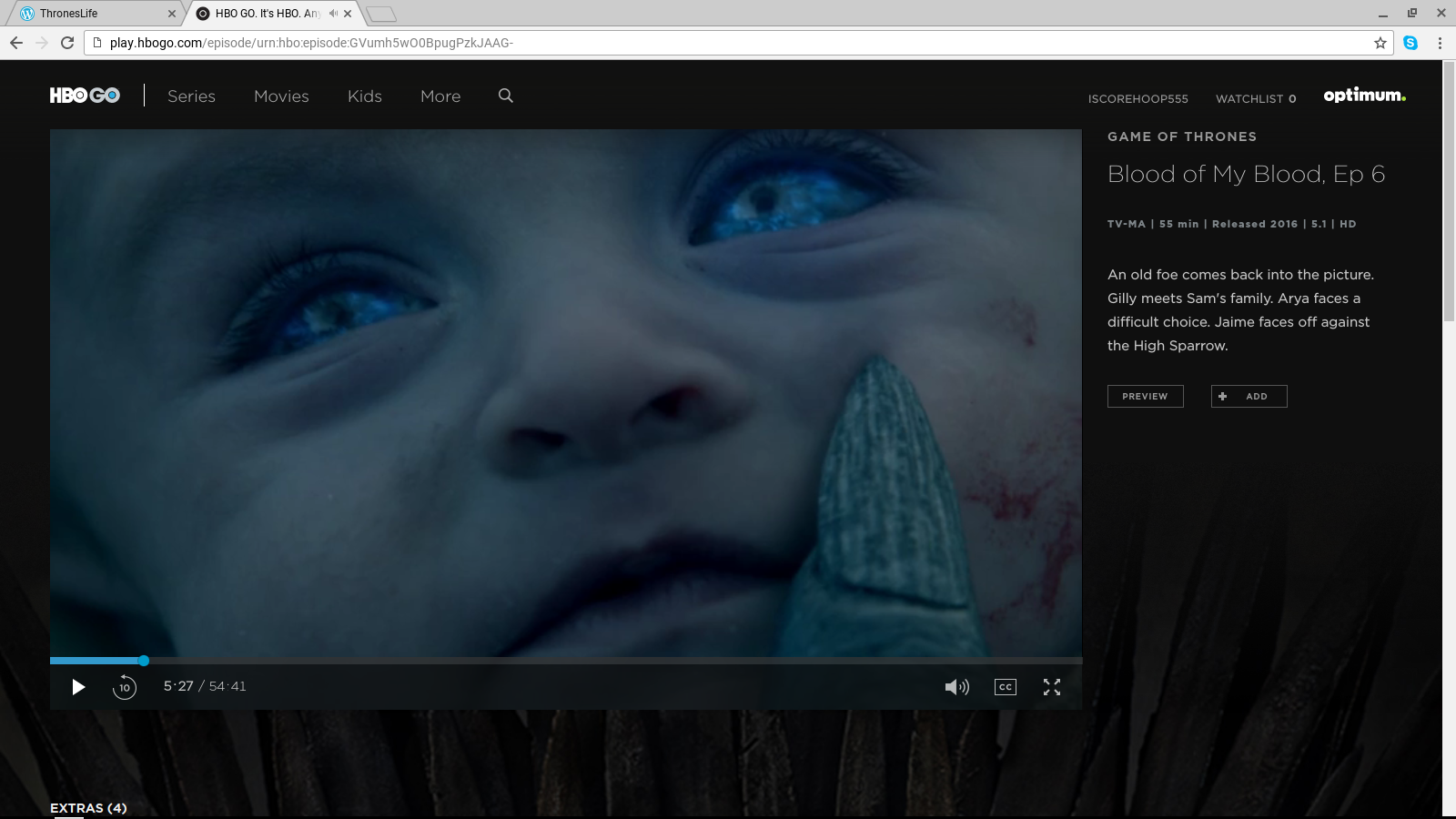This screenshot has width=1456, height=819.
Task: Open the Watchlist
Action: coord(1255,99)
